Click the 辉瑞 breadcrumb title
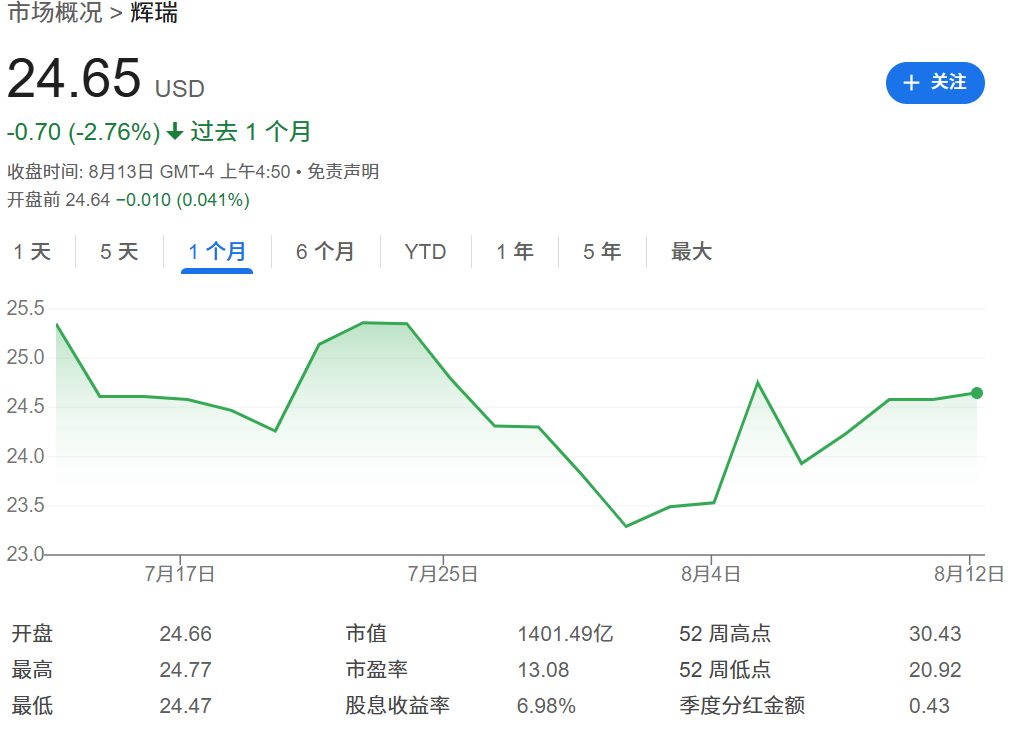 154,12
